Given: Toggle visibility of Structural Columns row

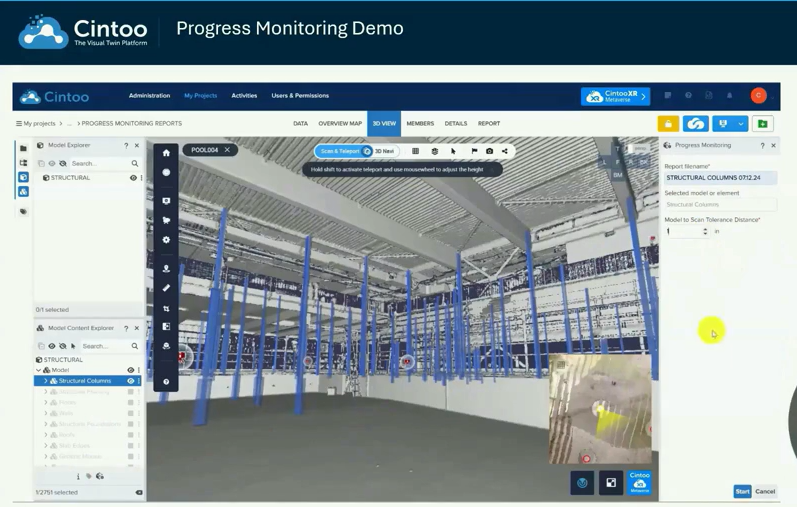Looking at the screenshot, I should [x=131, y=381].
